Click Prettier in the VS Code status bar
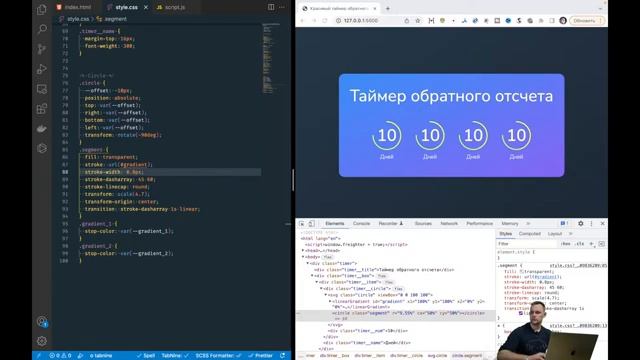 point(260,356)
